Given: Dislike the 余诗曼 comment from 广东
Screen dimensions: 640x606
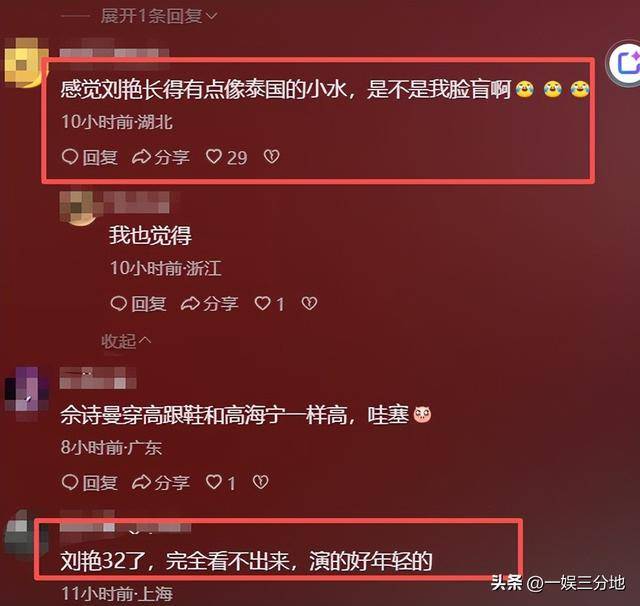Looking at the screenshot, I should tap(260, 482).
